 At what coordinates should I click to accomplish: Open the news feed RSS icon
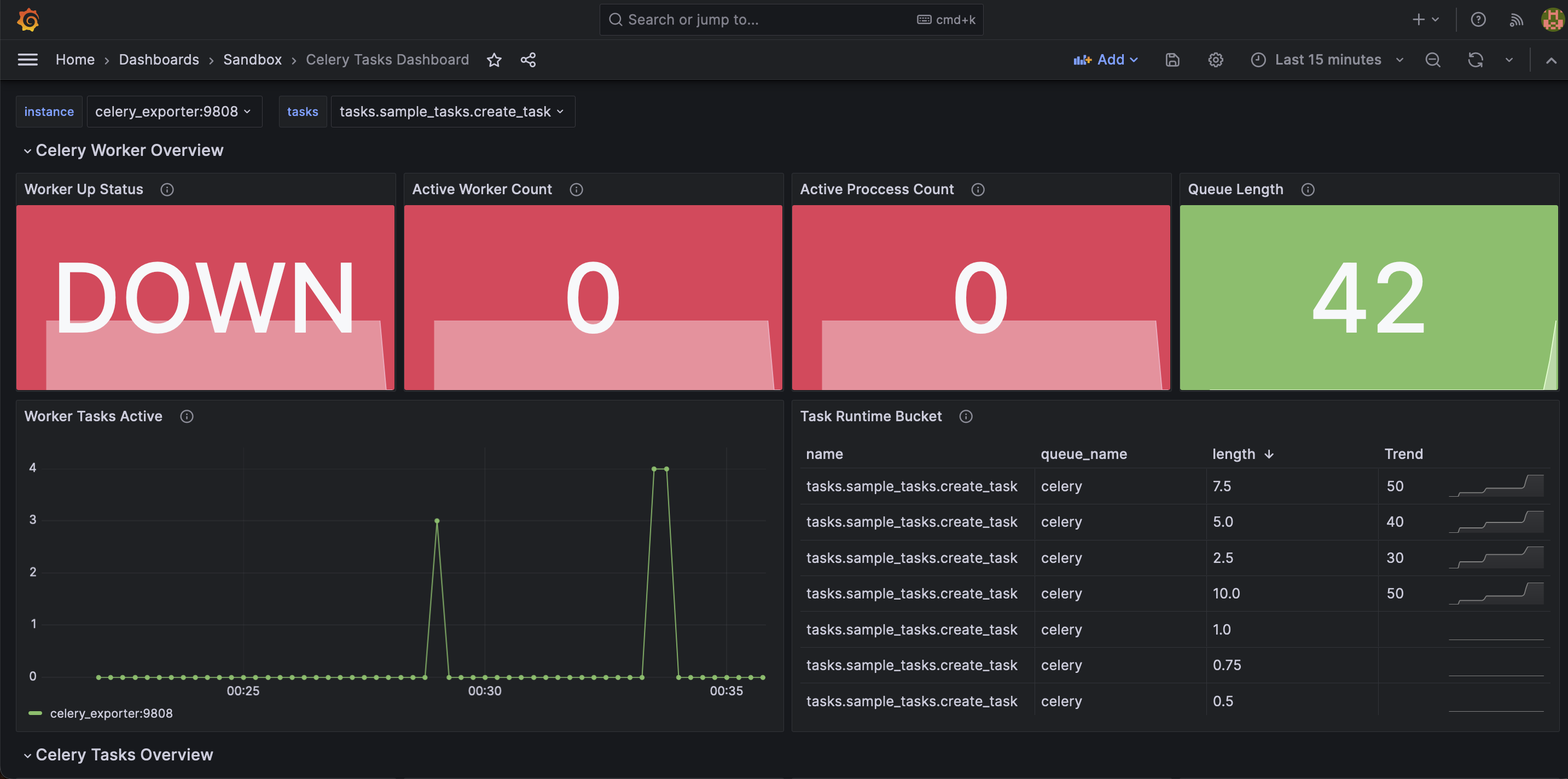pos(1515,20)
